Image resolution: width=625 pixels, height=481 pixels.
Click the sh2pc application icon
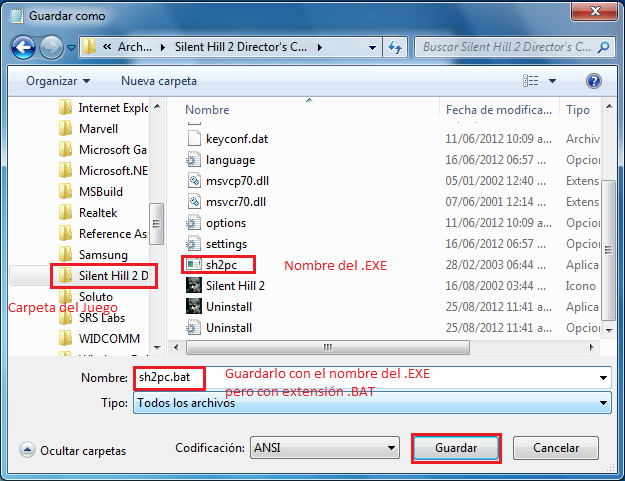(x=194, y=264)
